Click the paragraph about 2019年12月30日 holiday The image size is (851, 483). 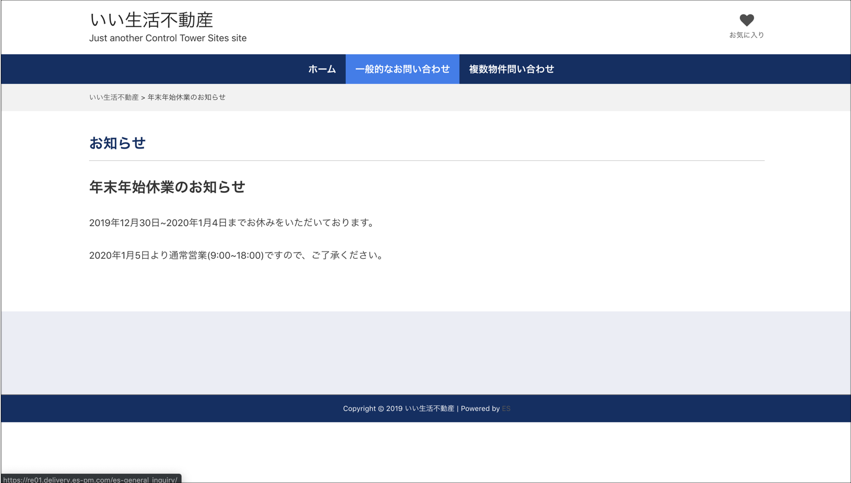pos(233,223)
